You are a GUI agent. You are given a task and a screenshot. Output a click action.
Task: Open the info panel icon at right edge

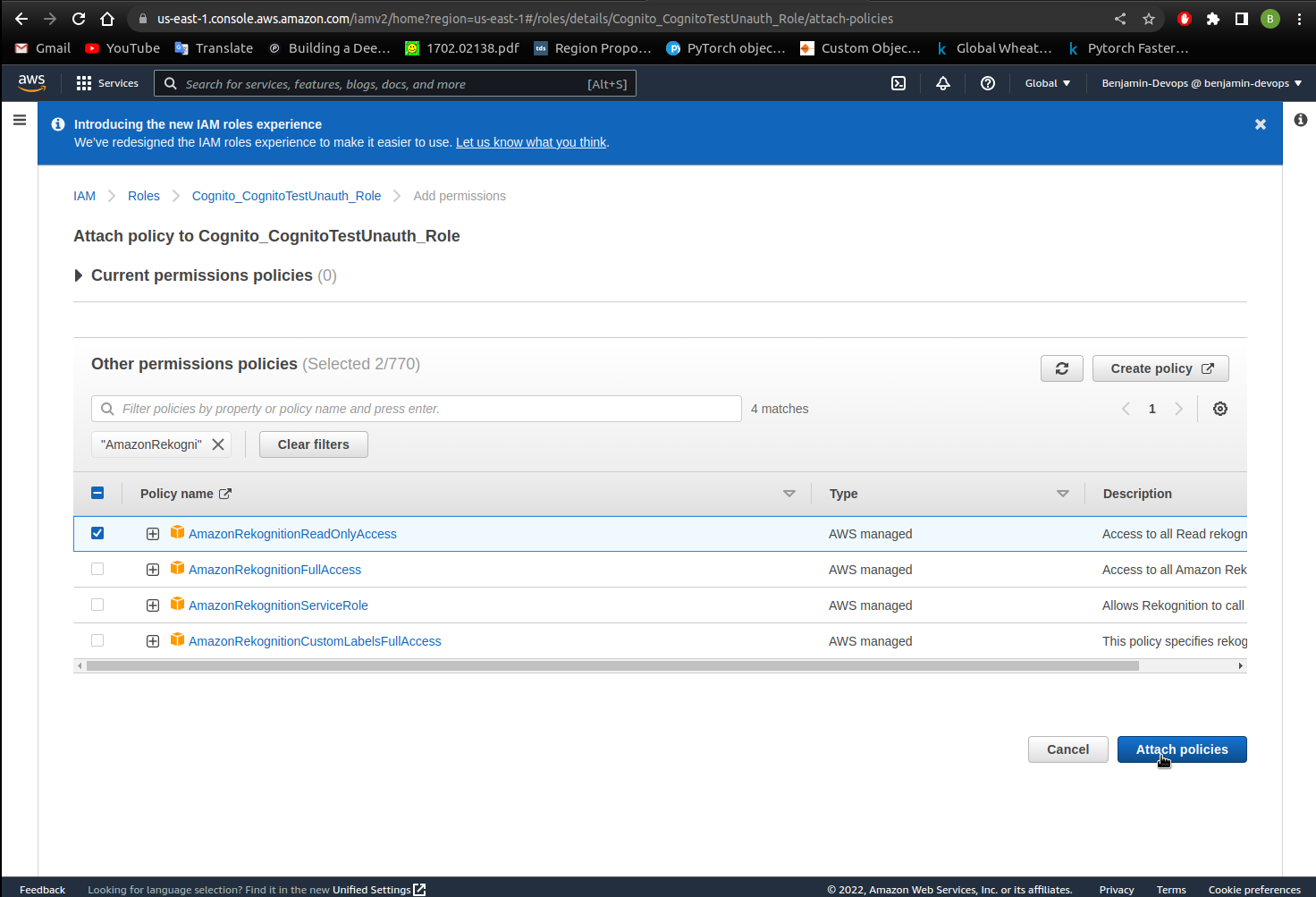1301,120
